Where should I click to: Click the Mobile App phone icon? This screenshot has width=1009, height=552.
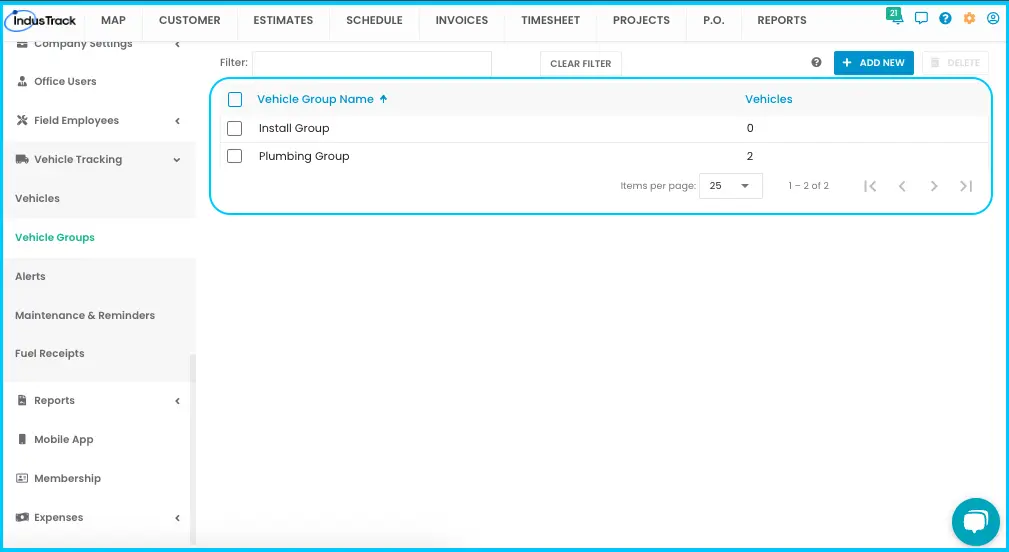[22, 439]
